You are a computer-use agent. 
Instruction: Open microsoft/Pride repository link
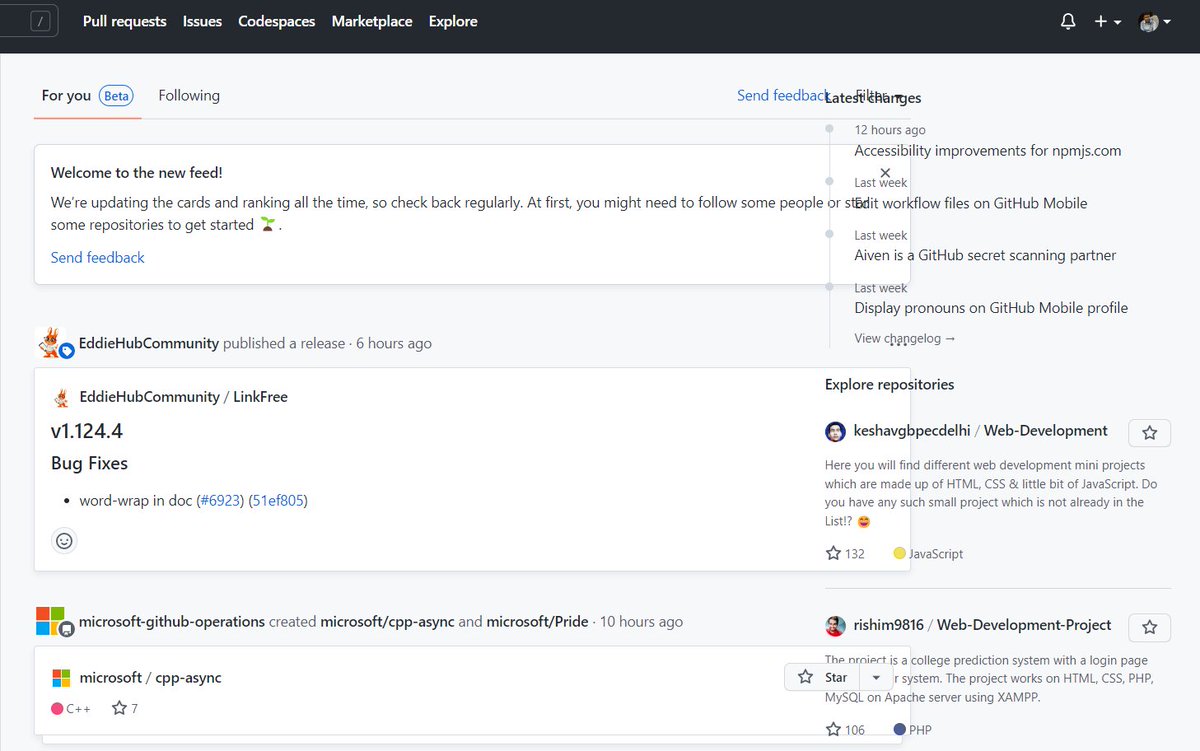coord(539,622)
